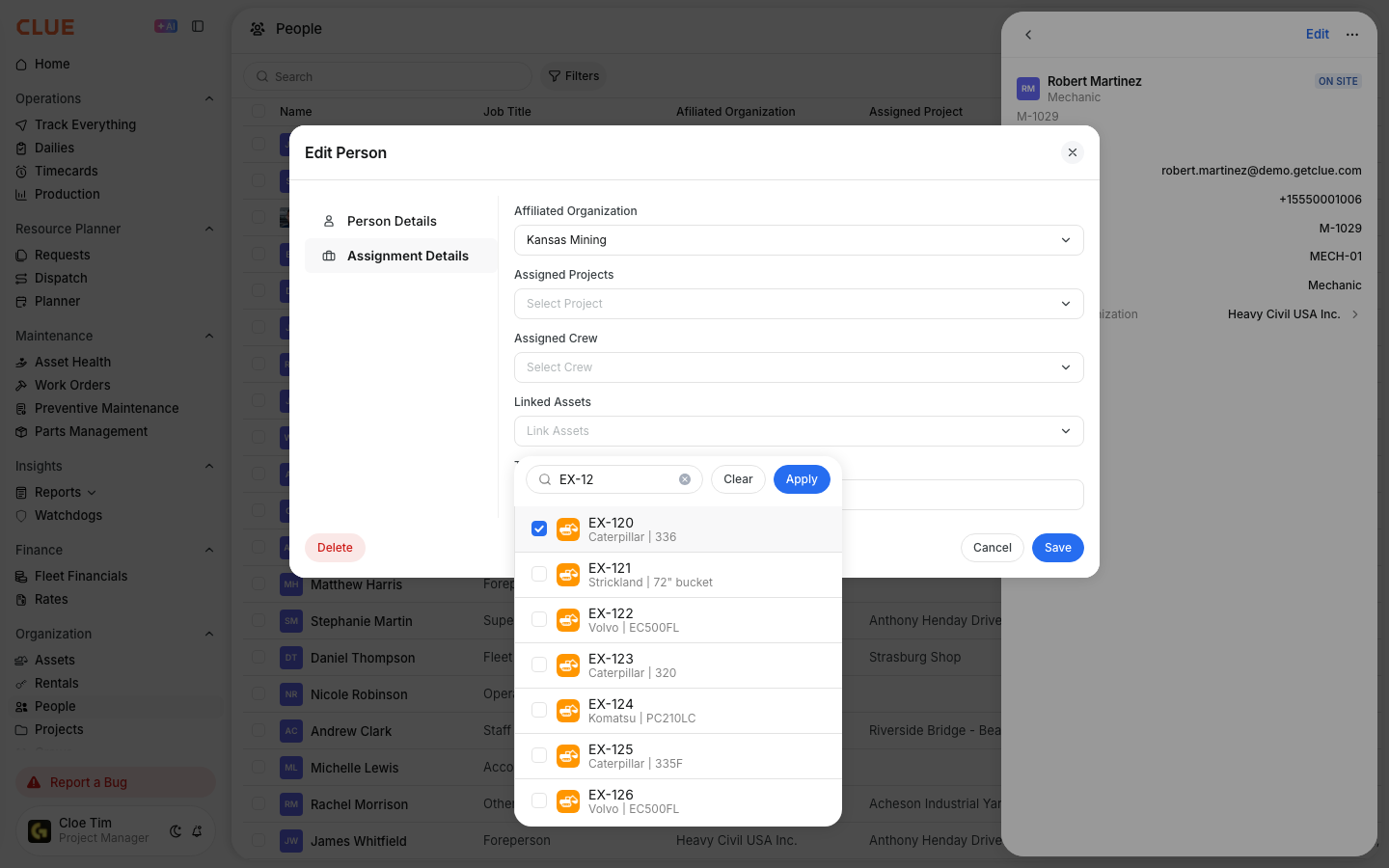Viewport: 1389px width, 868px height.
Task: Open notifications bell icon
Action: 197,831
